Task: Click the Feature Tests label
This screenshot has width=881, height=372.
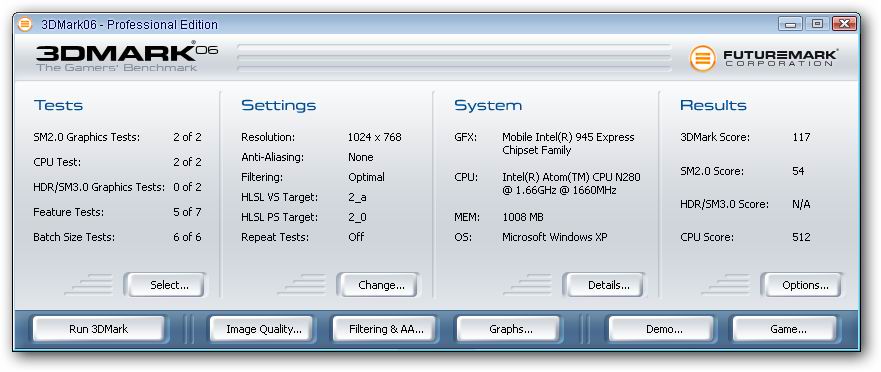Action: click(x=69, y=212)
